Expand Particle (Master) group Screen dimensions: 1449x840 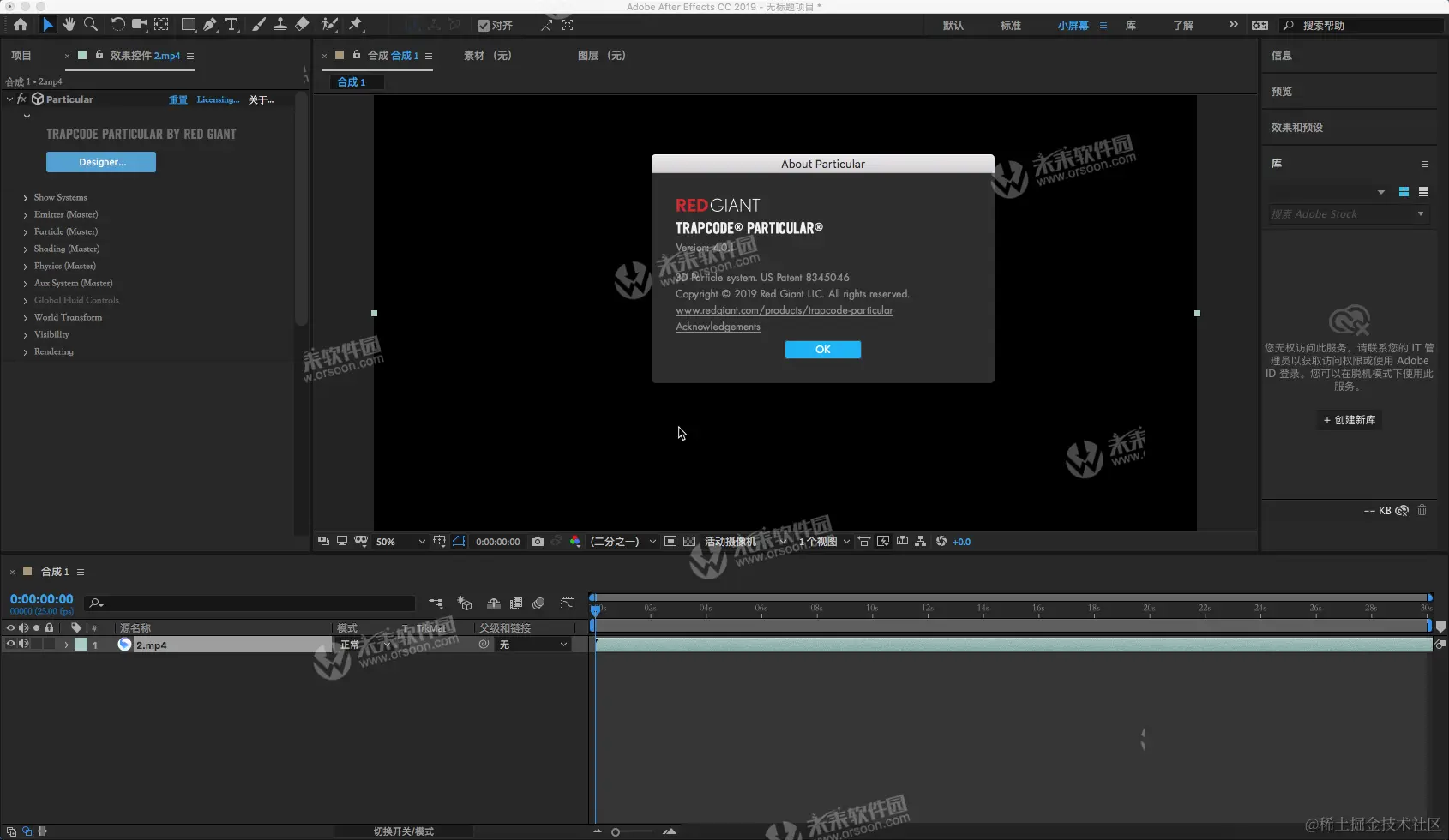26,232
